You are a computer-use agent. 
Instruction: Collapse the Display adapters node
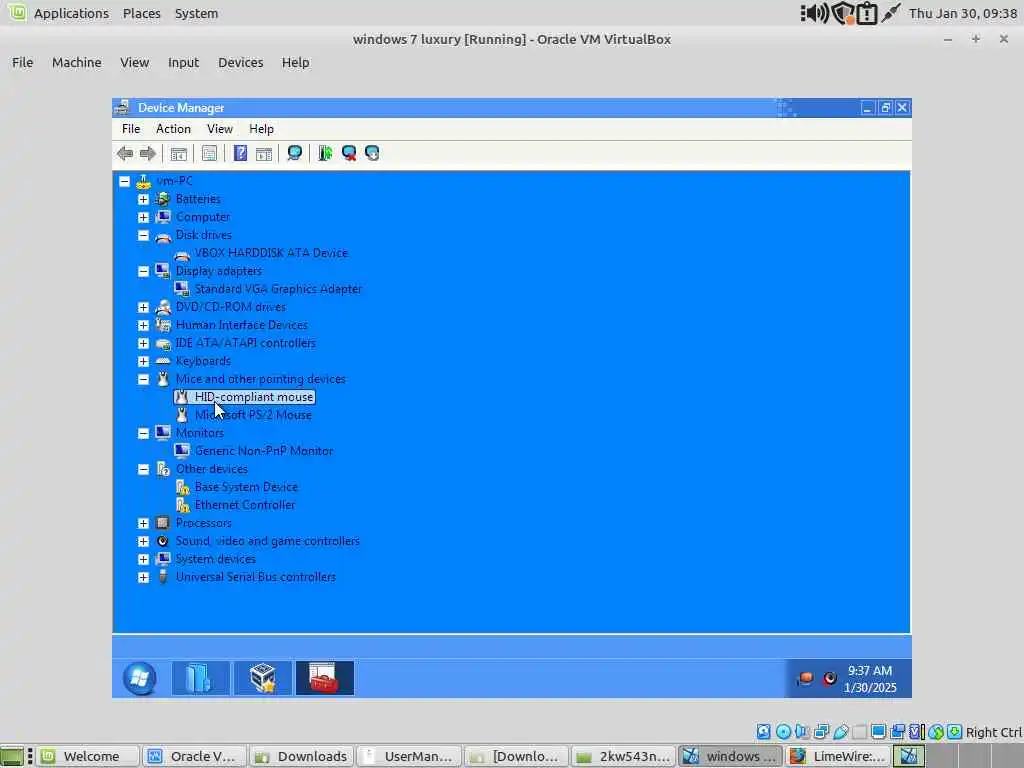(143, 271)
